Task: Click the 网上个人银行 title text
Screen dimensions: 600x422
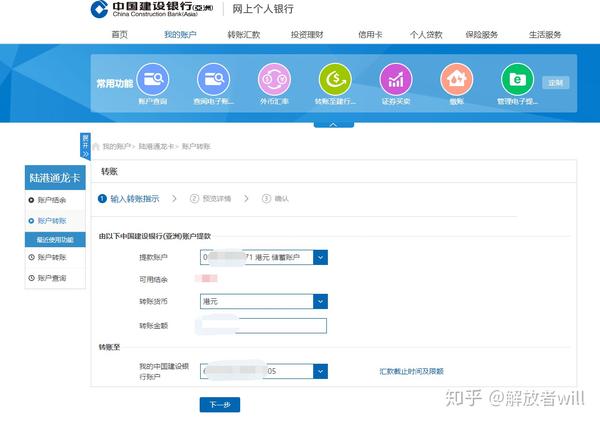Action: tap(263, 9)
